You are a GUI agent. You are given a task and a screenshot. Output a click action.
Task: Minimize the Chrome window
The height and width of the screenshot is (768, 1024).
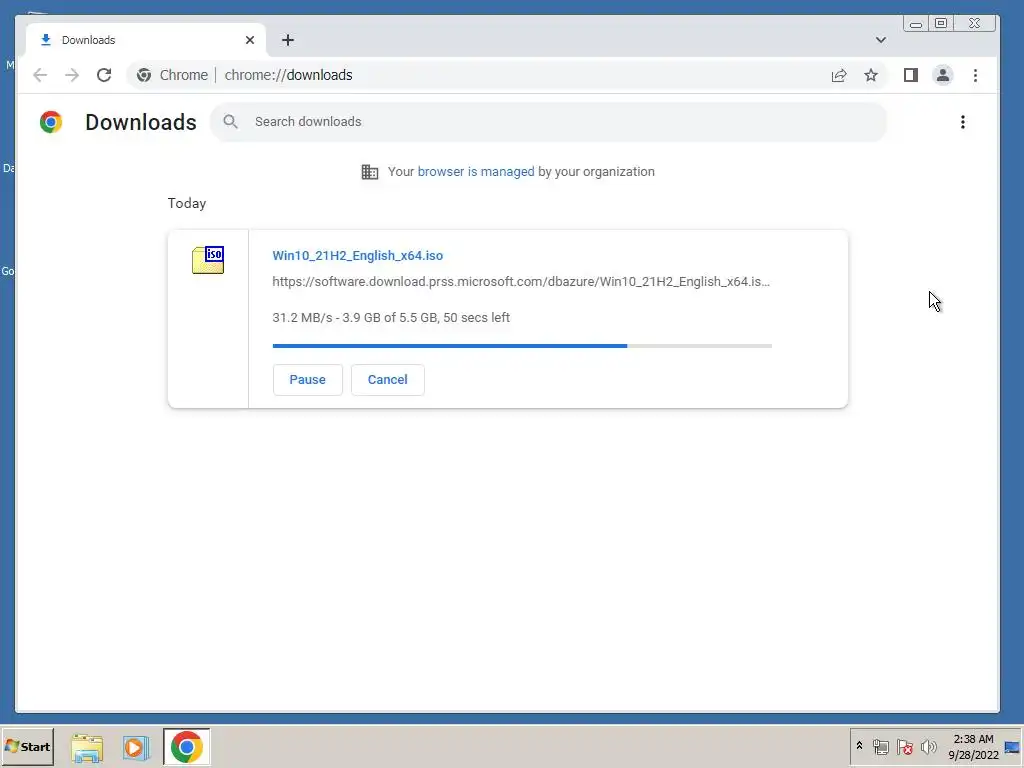[916, 24]
